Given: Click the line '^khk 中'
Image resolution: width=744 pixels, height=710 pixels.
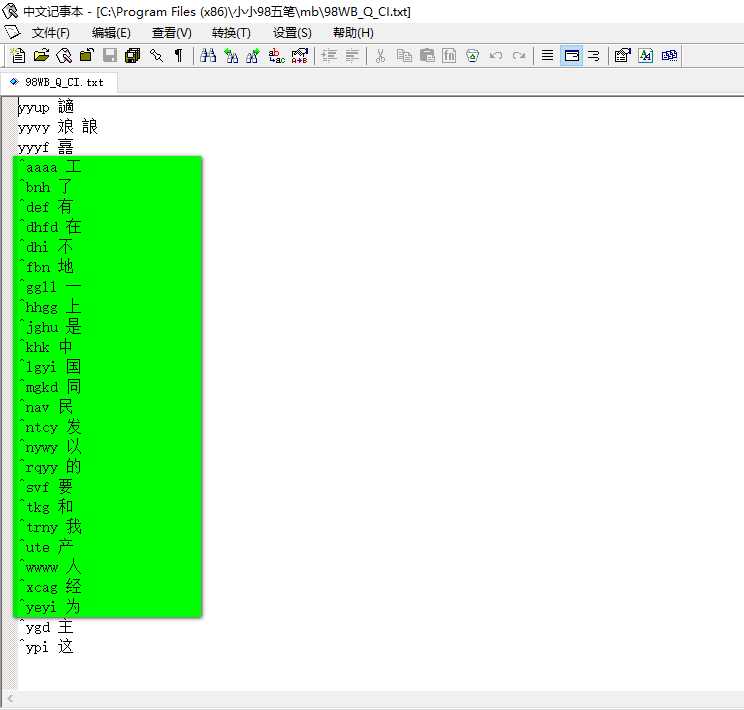Looking at the screenshot, I should click(x=46, y=347).
